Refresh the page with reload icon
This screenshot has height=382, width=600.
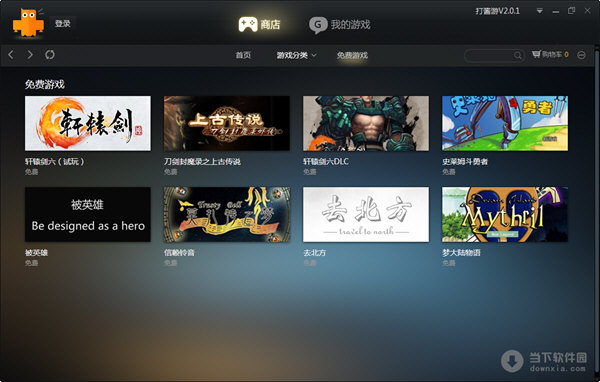(x=50, y=55)
